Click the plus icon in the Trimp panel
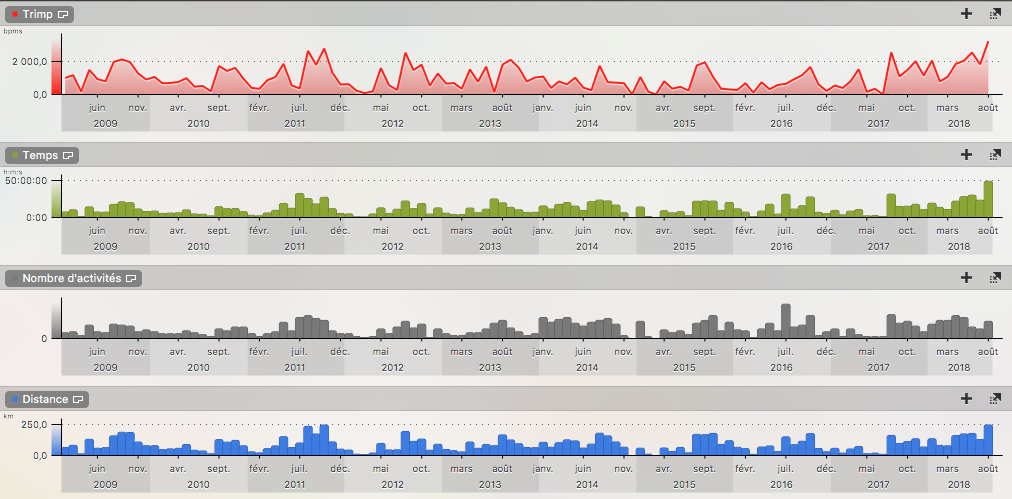 coord(966,14)
